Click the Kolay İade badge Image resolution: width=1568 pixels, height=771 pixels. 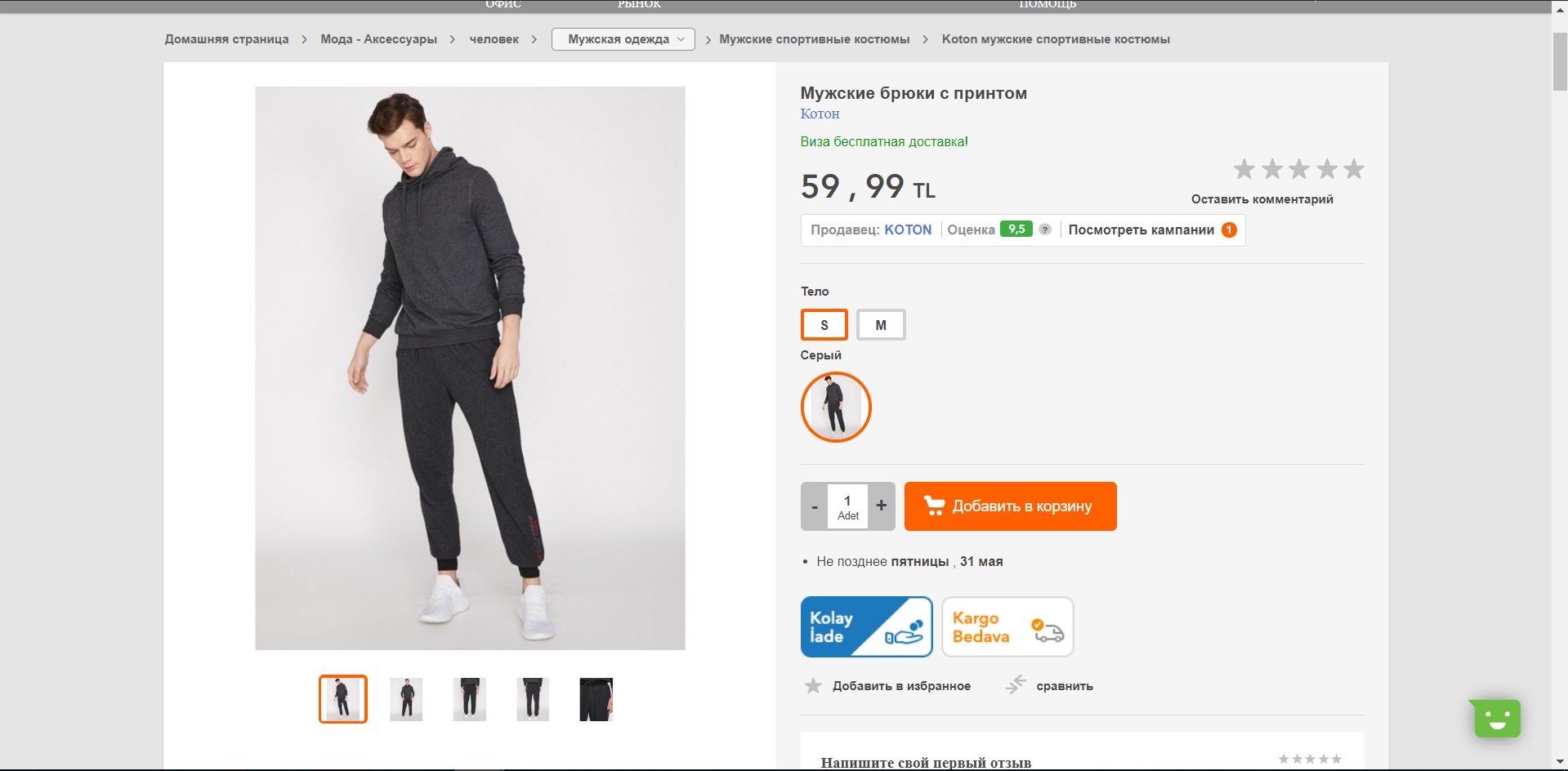click(866, 627)
